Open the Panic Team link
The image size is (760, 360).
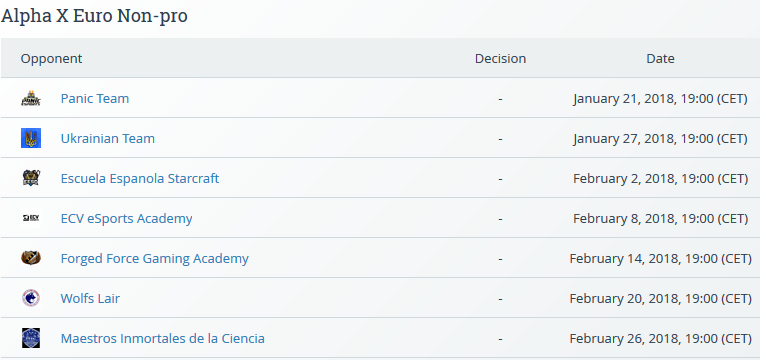[95, 98]
